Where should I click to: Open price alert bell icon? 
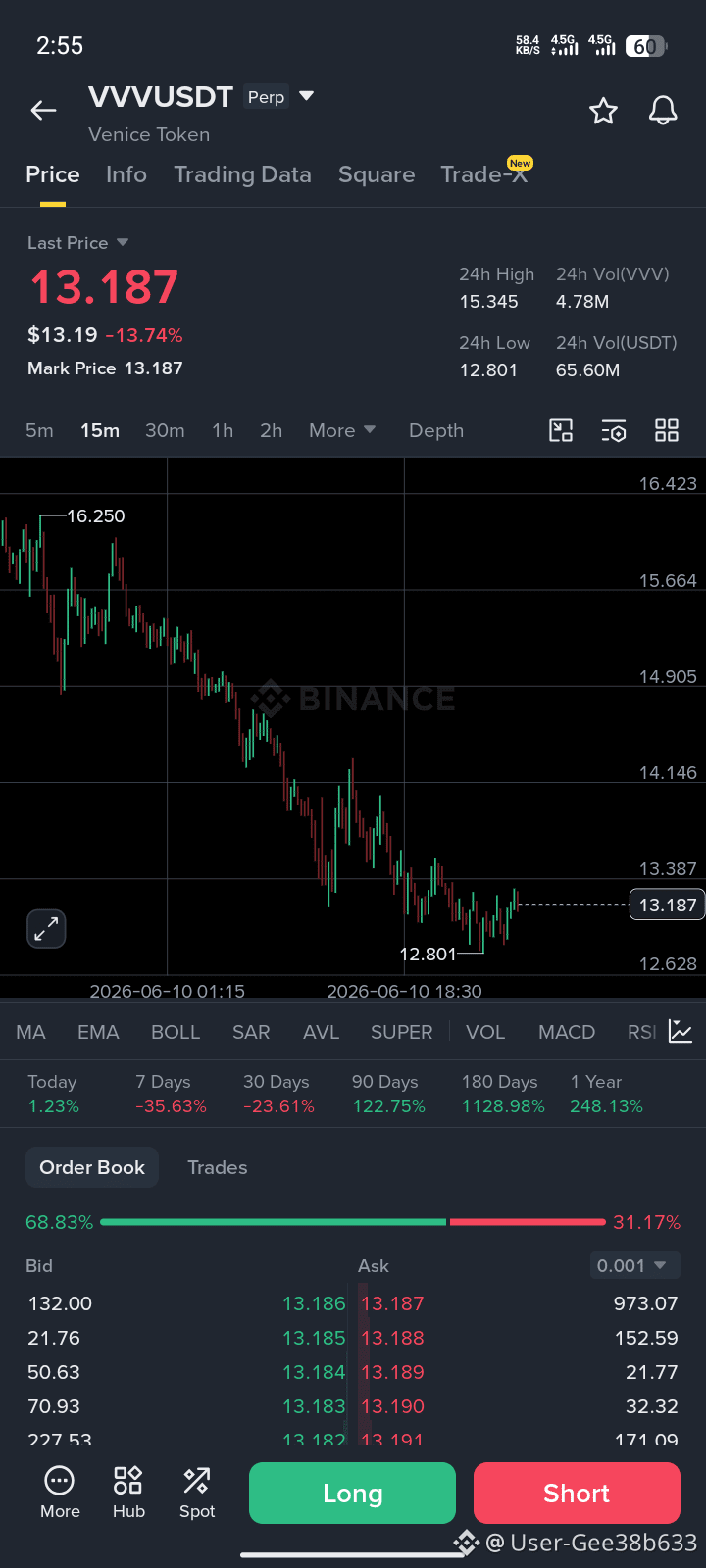[664, 111]
